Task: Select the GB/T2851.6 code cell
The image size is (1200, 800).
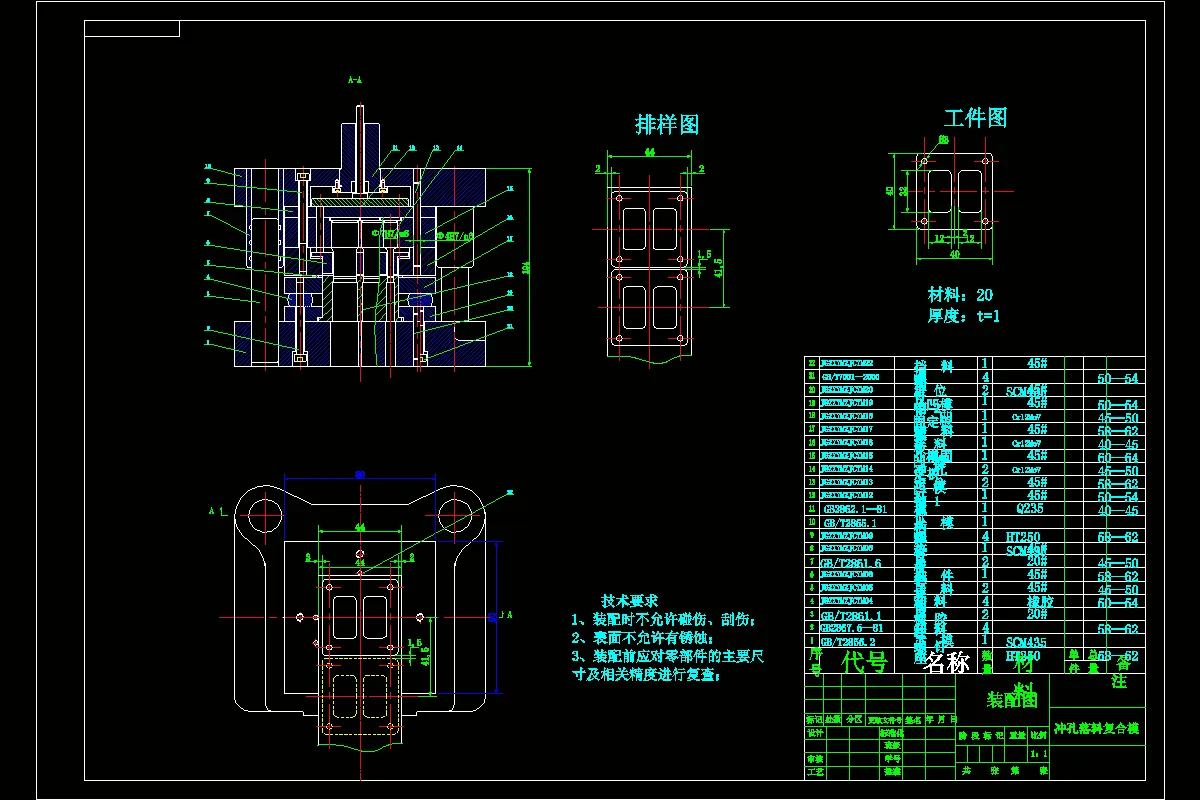Action: [851, 563]
